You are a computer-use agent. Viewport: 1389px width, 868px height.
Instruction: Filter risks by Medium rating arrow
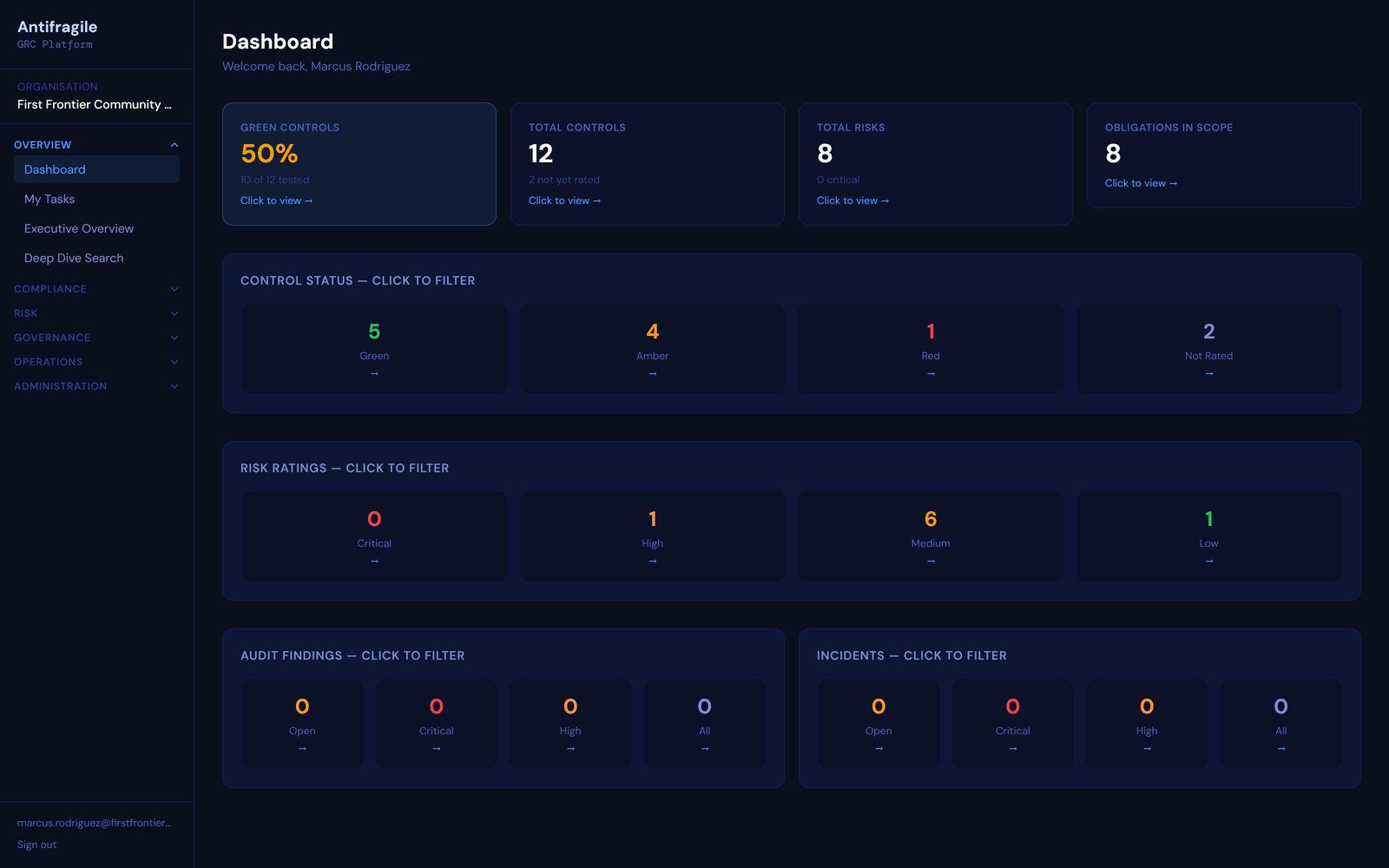pyautogui.click(x=931, y=562)
